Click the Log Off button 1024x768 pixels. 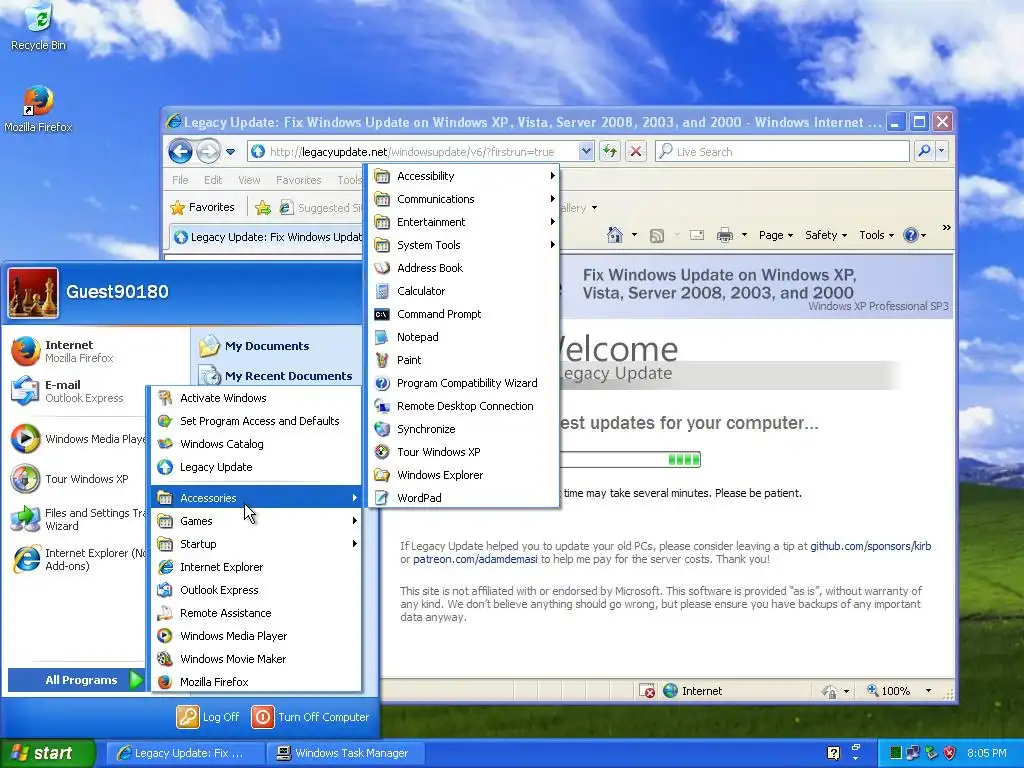[208, 717]
